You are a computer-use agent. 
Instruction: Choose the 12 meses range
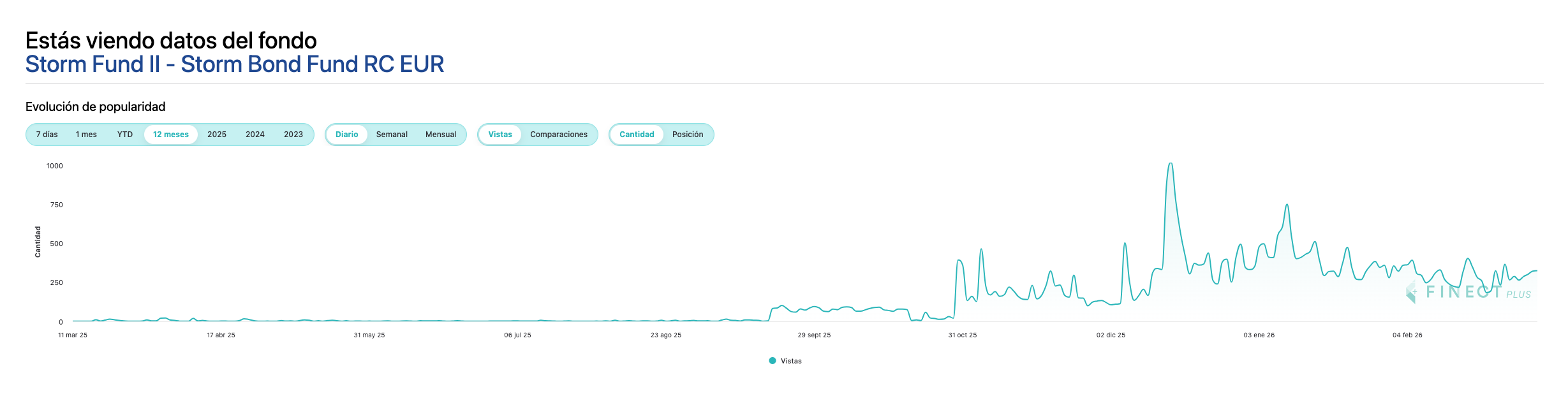(x=171, y=135)
